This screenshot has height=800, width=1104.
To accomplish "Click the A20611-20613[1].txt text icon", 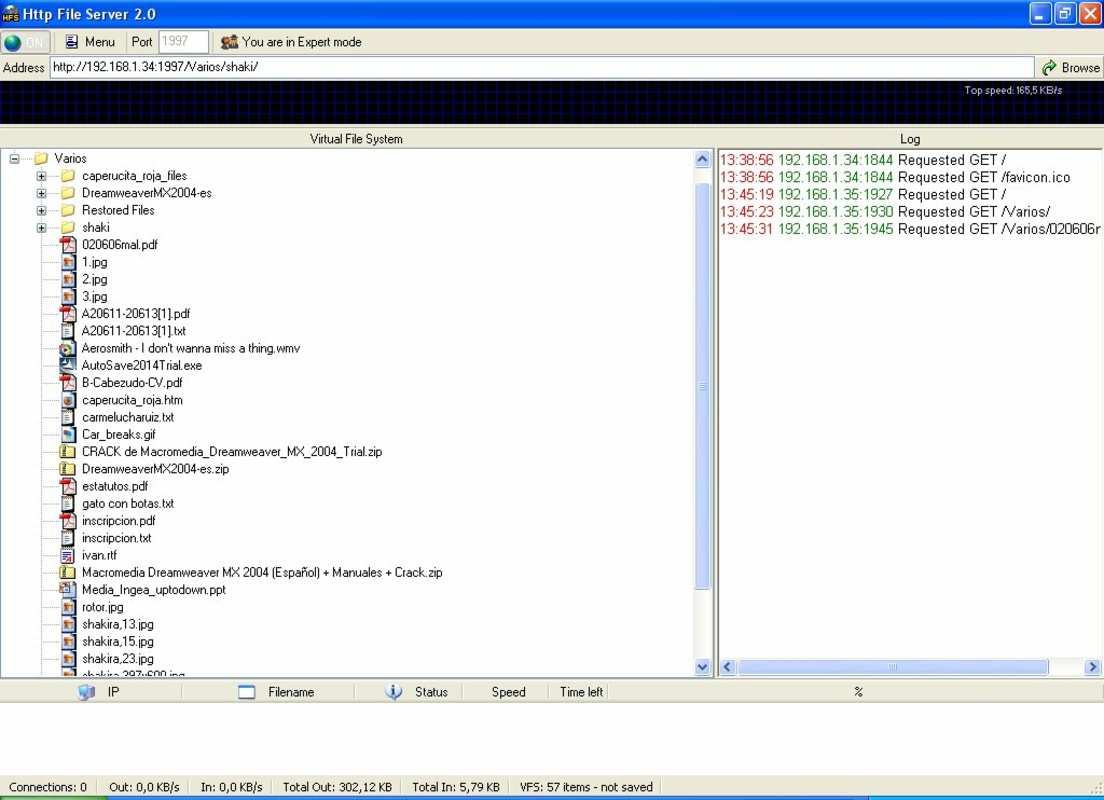I will point(68,331).
